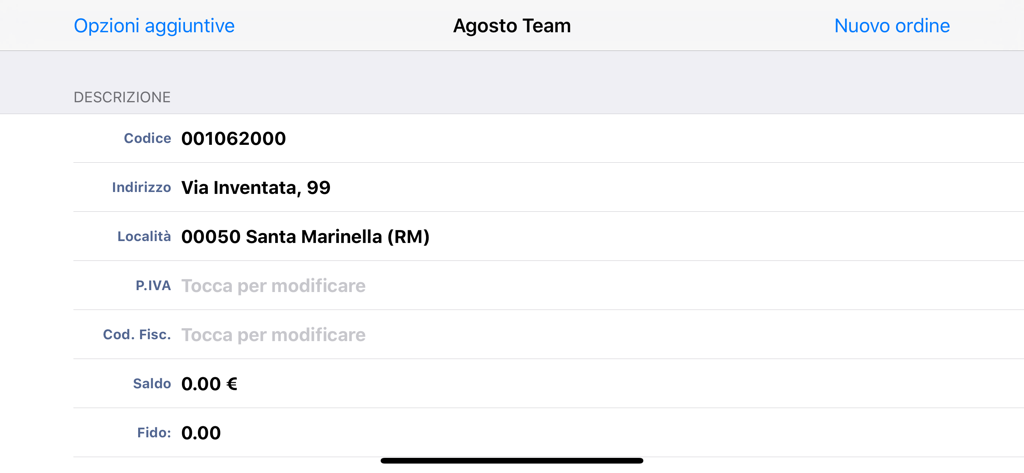
Task: Select the Saldo amount 0.00 €
Action: 209,384
